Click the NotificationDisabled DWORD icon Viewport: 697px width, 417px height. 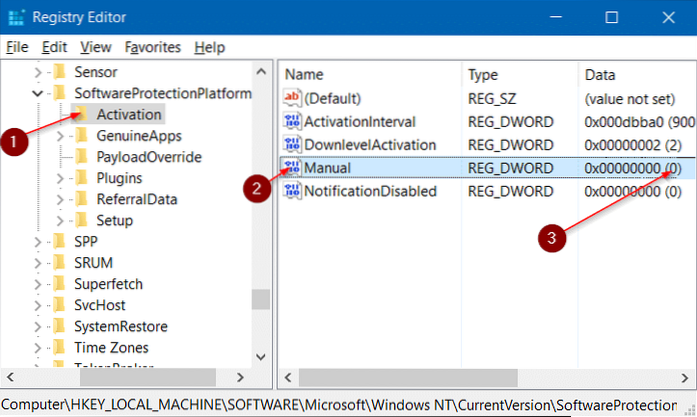293,191
